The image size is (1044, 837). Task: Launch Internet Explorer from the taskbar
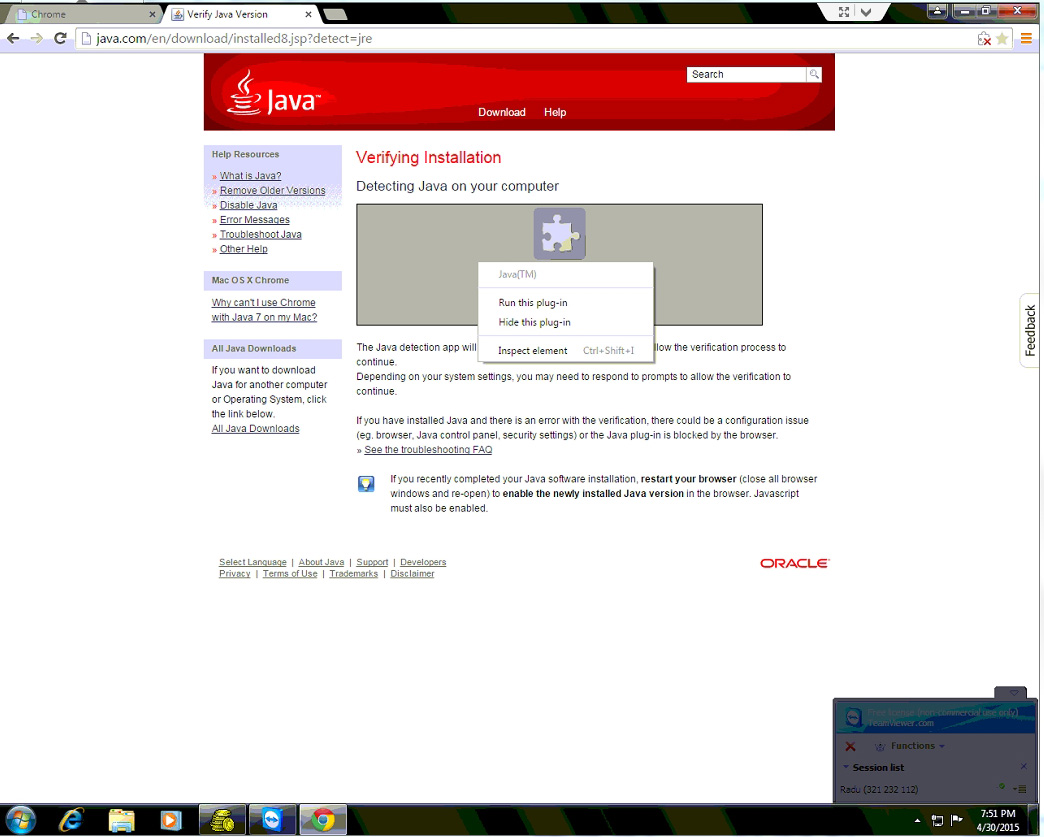71,820
